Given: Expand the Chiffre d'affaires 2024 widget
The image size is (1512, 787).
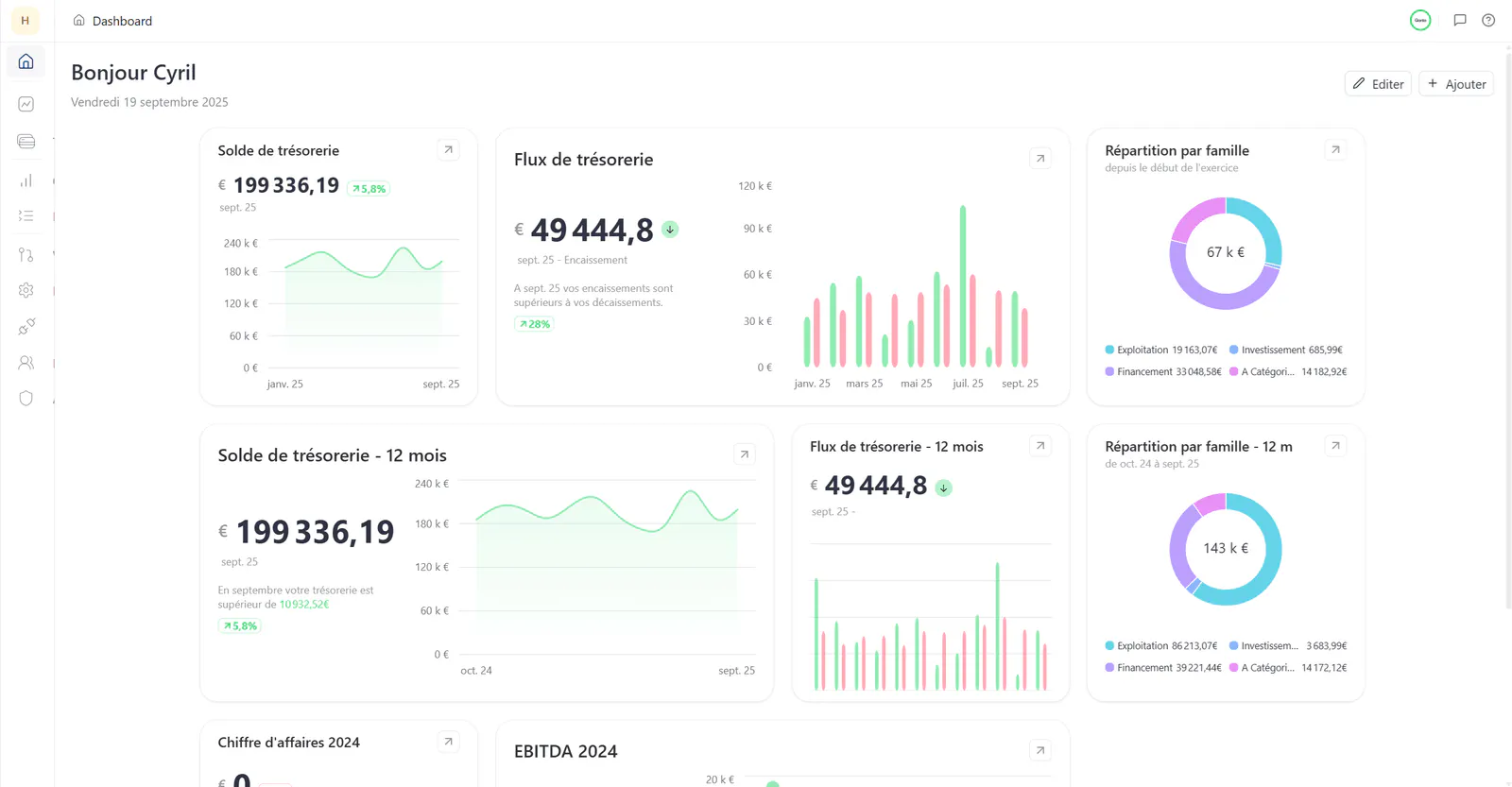Looking at the screenshot, I should [449, 742].
